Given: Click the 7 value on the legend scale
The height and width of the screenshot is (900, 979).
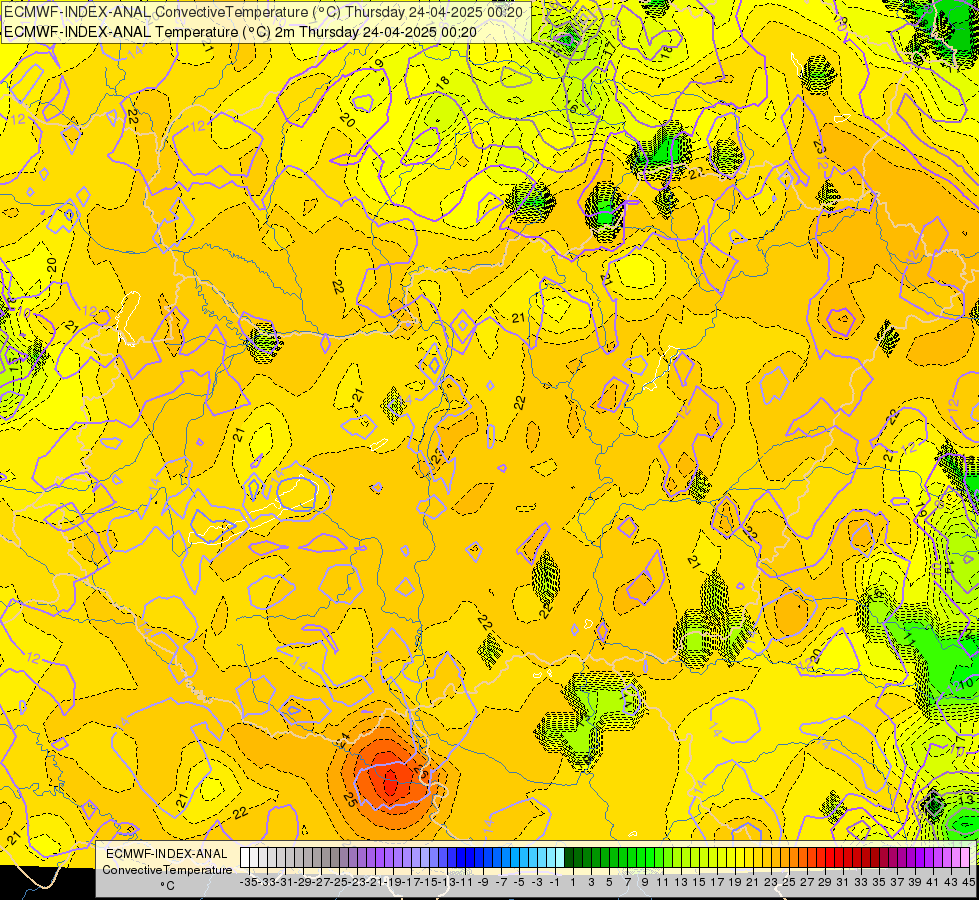Looking at the screenshot, I should [x=627, y=882].
